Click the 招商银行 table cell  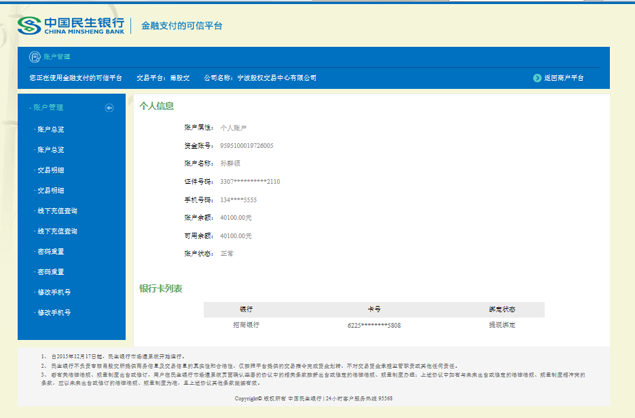(x=246, y=325)
